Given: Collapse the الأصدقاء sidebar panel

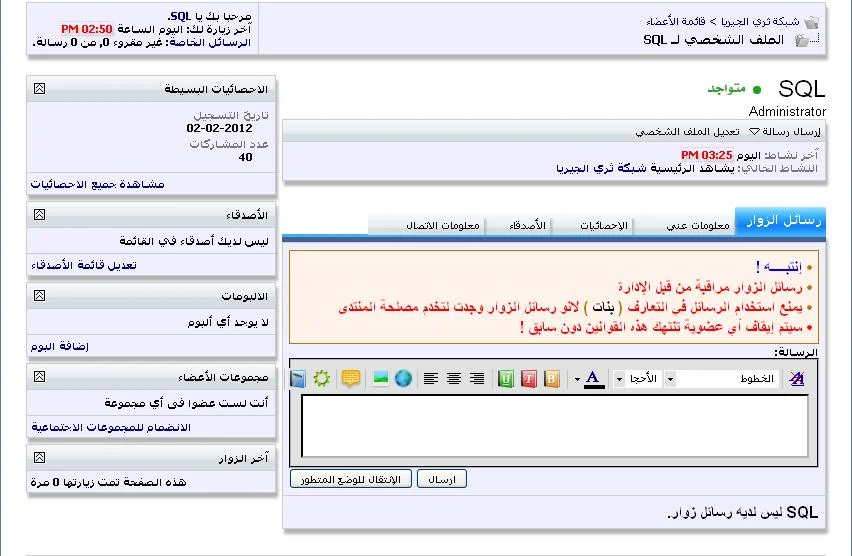Looking at the screenshot, I should coord(39,214).
